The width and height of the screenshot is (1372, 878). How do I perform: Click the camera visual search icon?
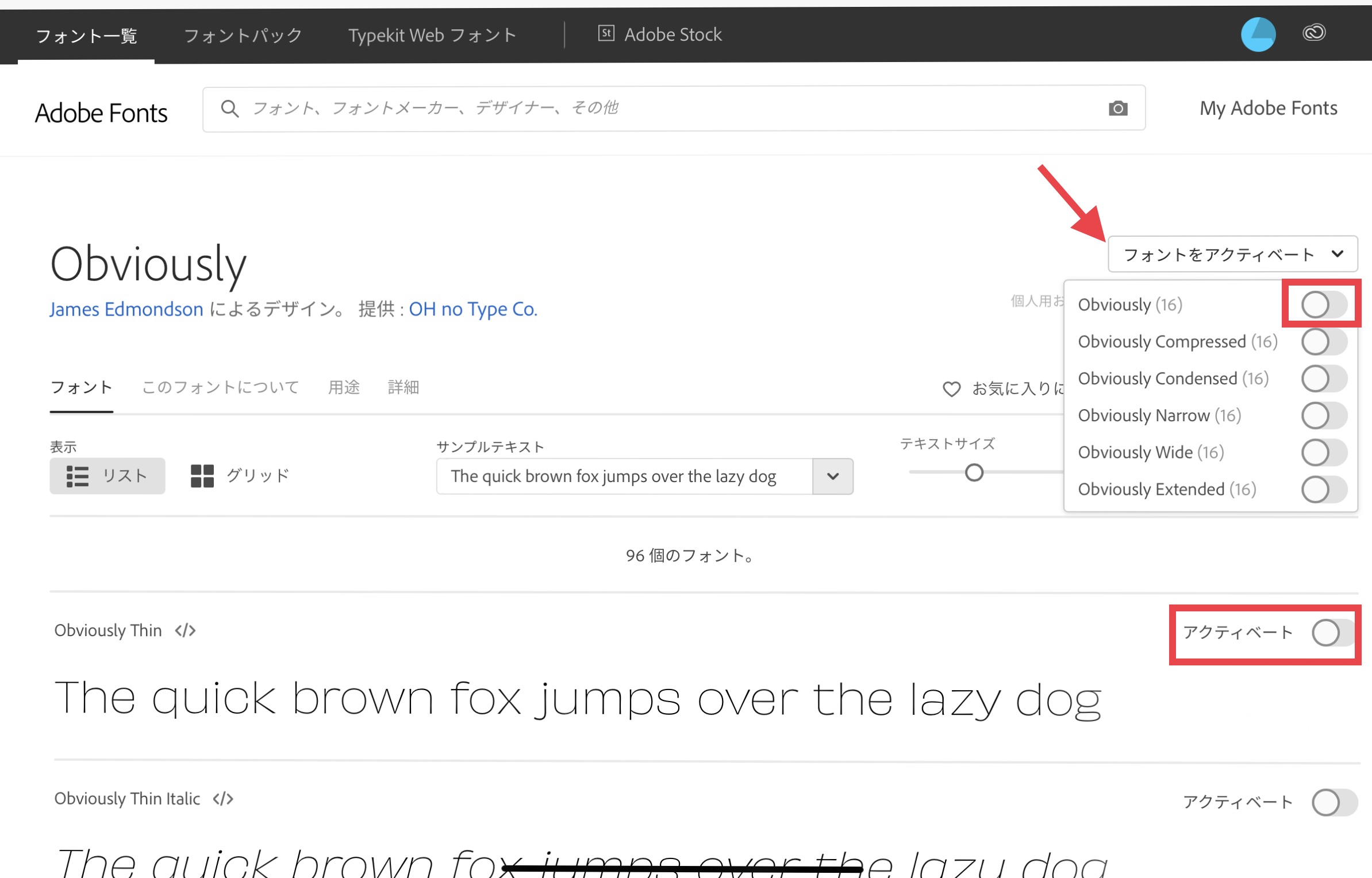point(1117,108)
